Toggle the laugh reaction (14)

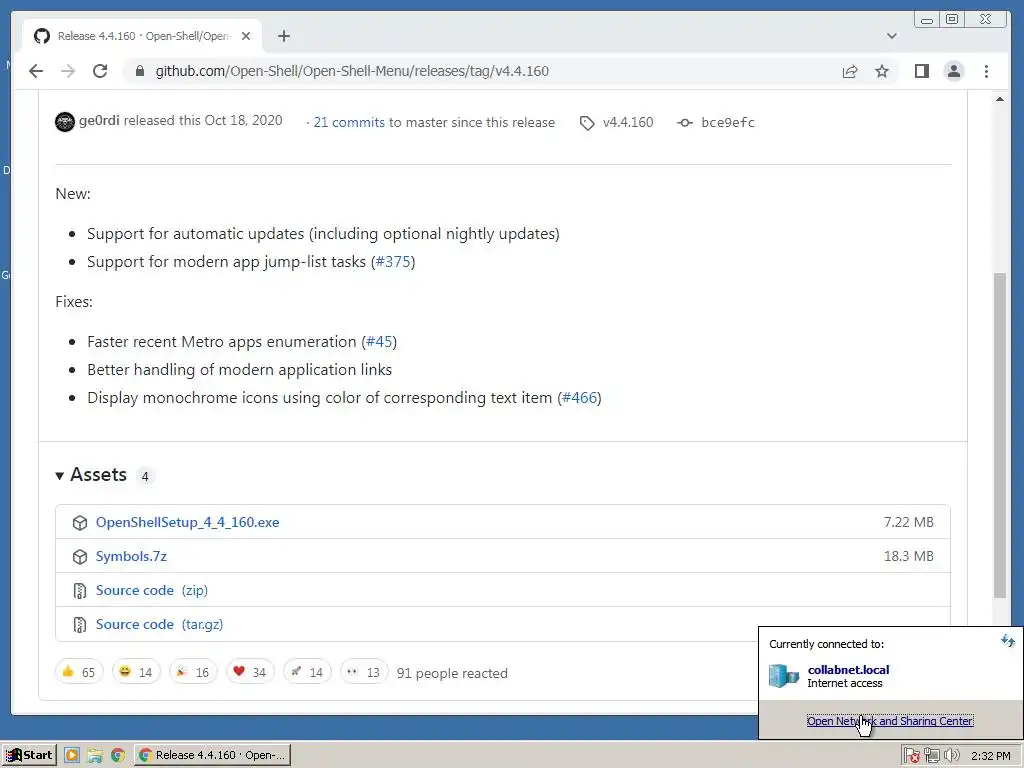pyautogui.click(x=136, y=672)
